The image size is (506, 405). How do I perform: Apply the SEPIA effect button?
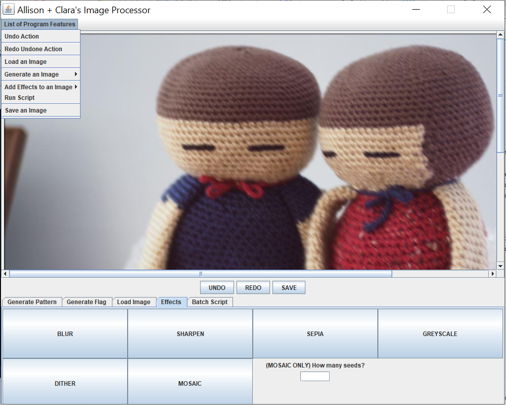click(x=315, y=334)
